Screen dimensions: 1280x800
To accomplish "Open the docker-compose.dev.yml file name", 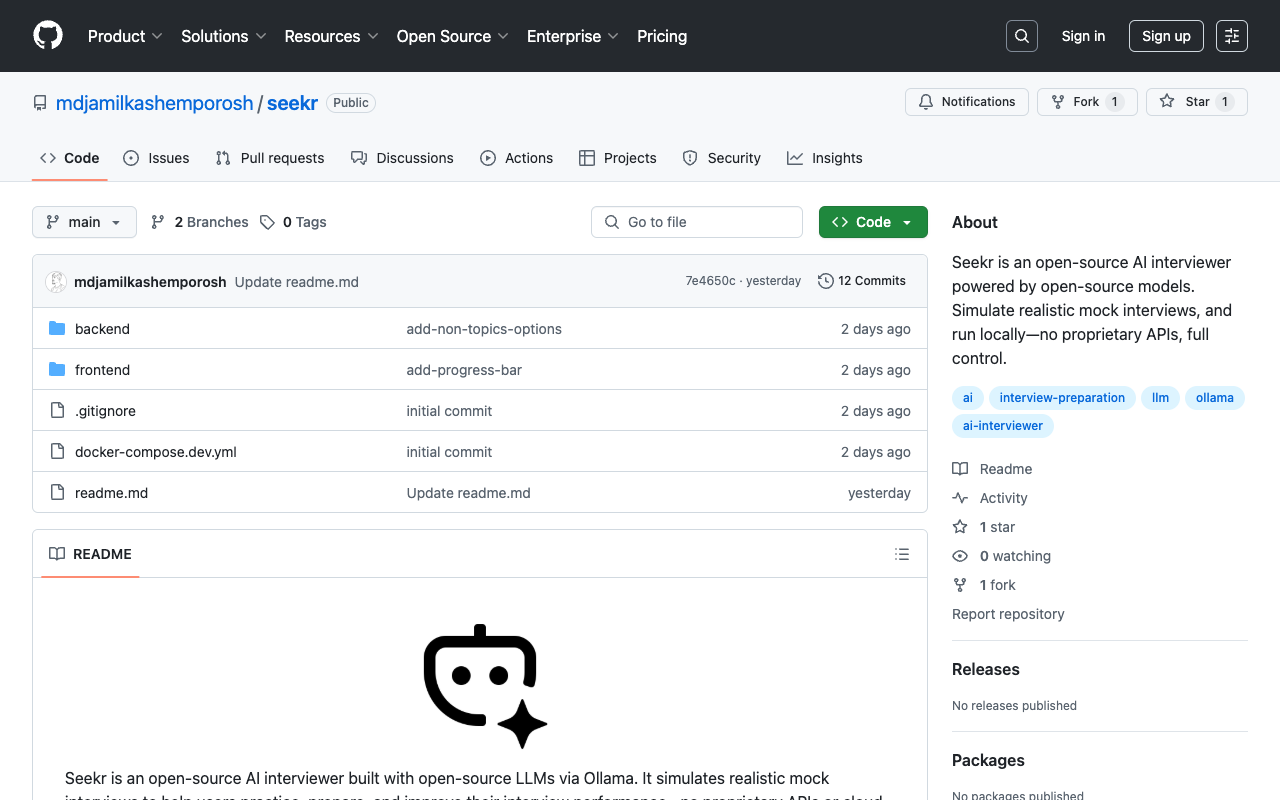I will coord(156,452).
